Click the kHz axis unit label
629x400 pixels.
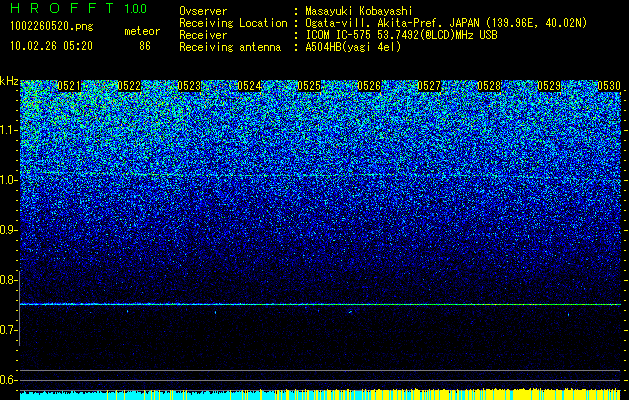9,81
